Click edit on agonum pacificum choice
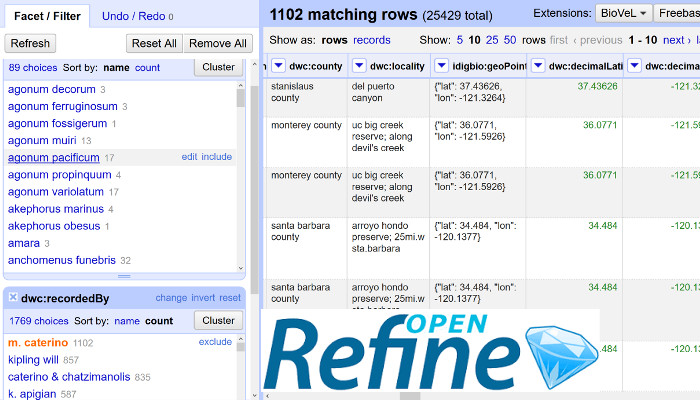700x400 pixels. pyautogui.click(x=189, y=157)
